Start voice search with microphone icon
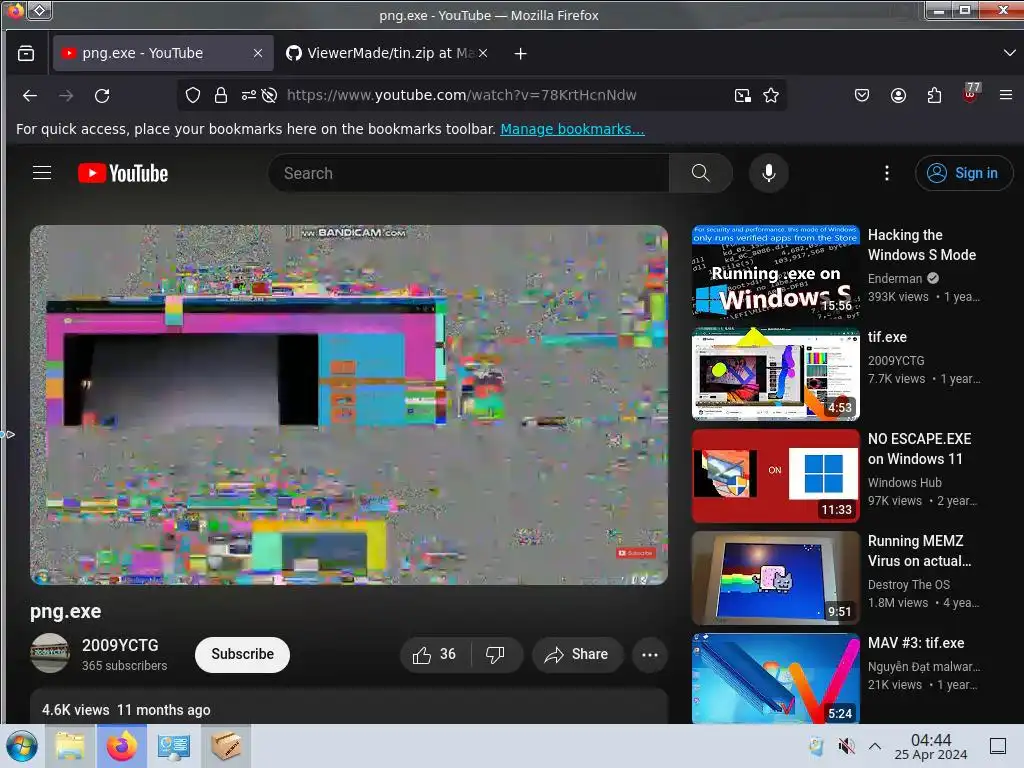Viewport: 1024px width, 768px height. pos(769,173)
